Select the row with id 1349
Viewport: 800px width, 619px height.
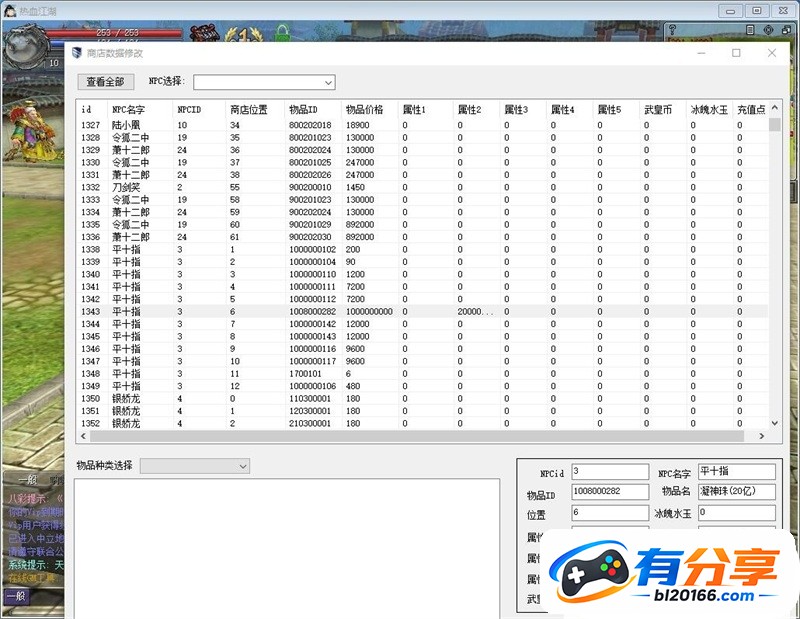422,386
